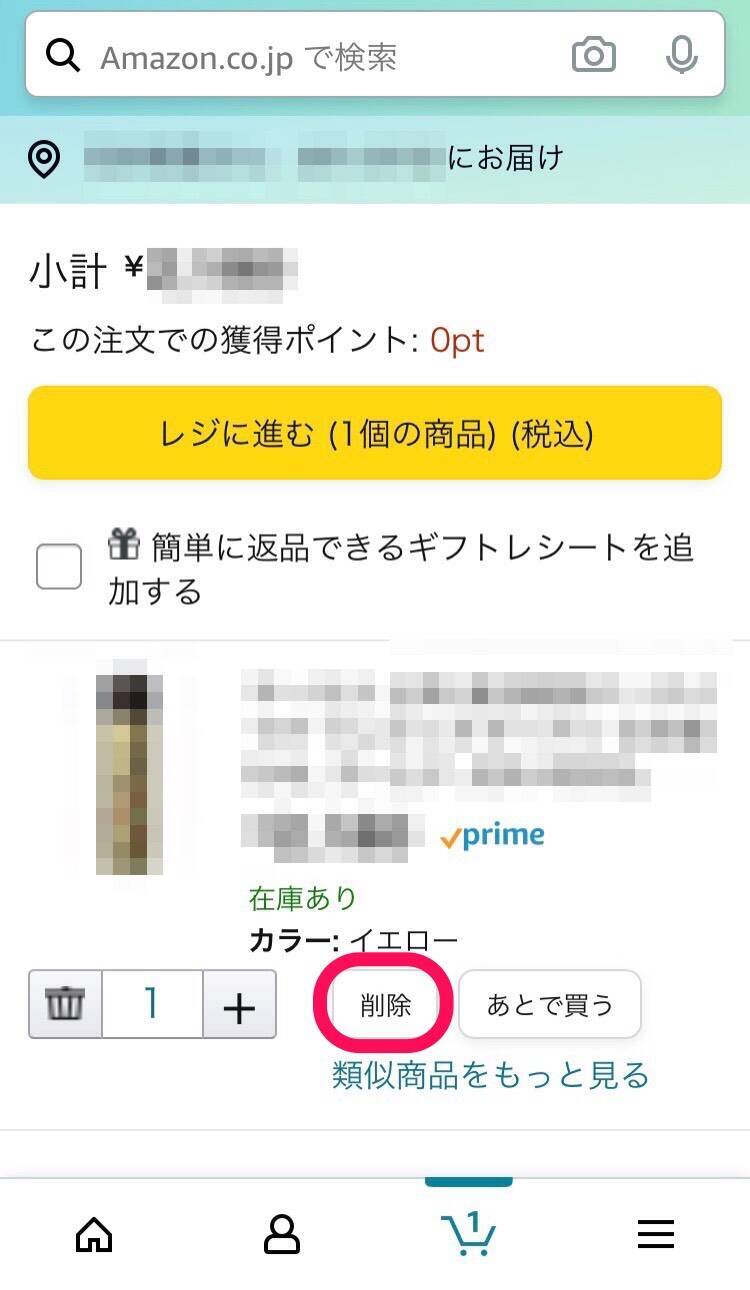Focus the Amazon.co.jp search field
Image resolution: width=750 pixels, height=1290 pixels.
coord(320,57)
